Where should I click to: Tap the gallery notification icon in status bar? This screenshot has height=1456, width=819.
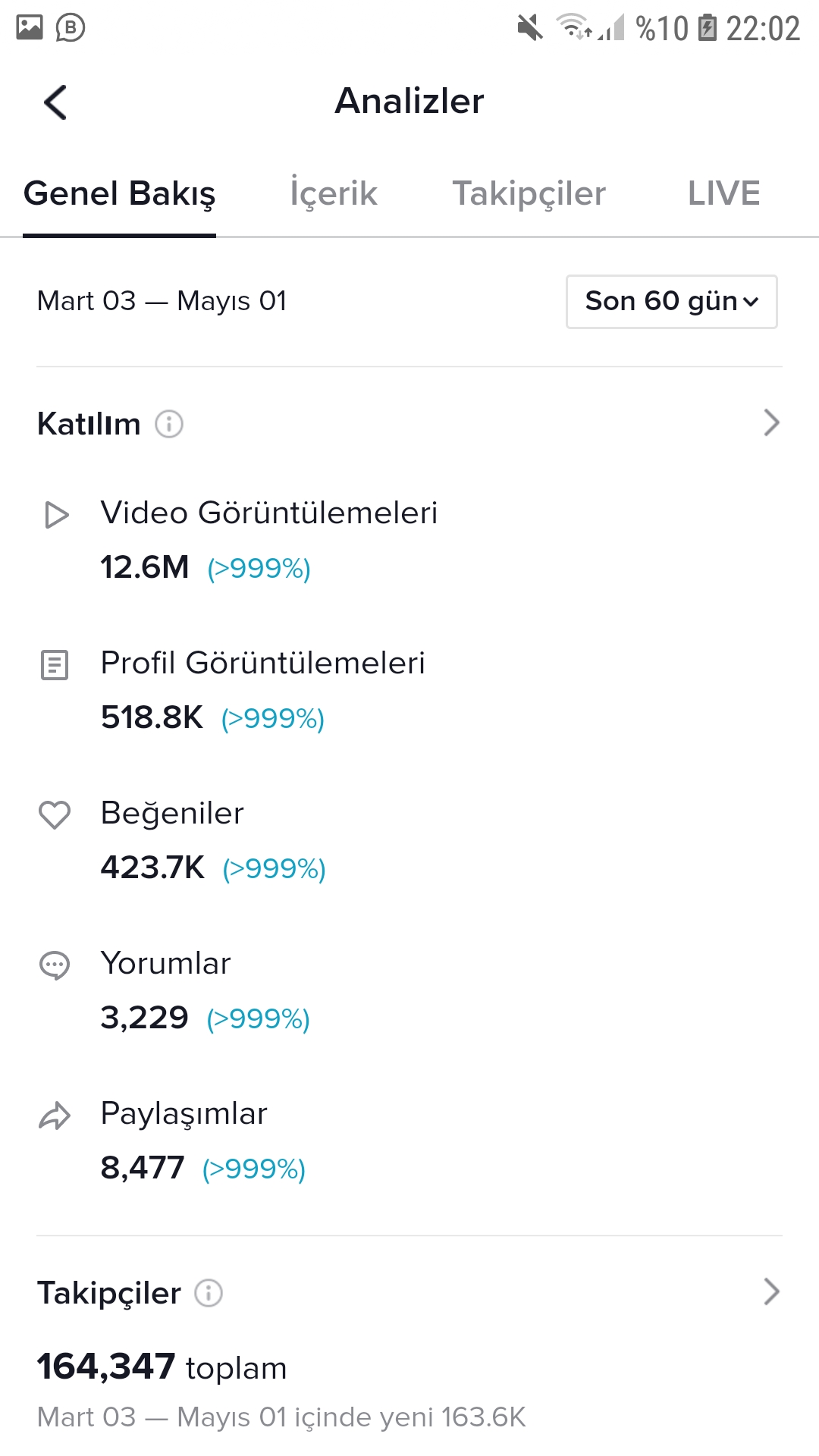30,27
